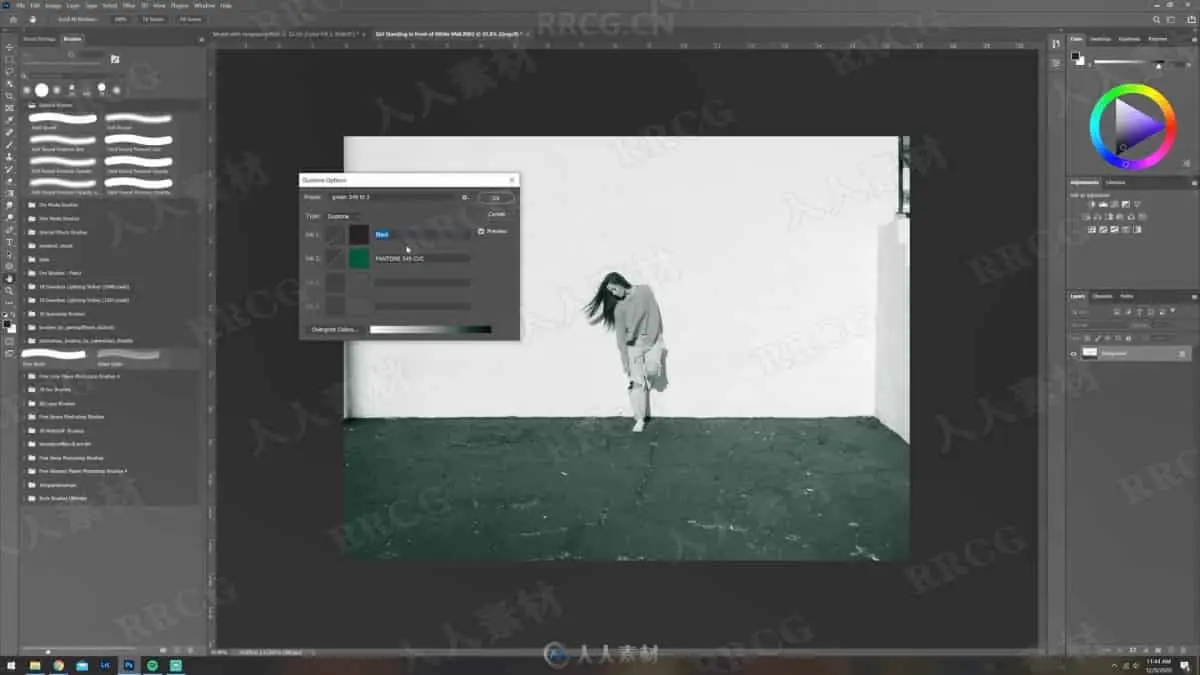Click the Ink 2 PANTONE 349 CVC name field
The width and height of the screenshot is (1200, 675).
point(422,258)
